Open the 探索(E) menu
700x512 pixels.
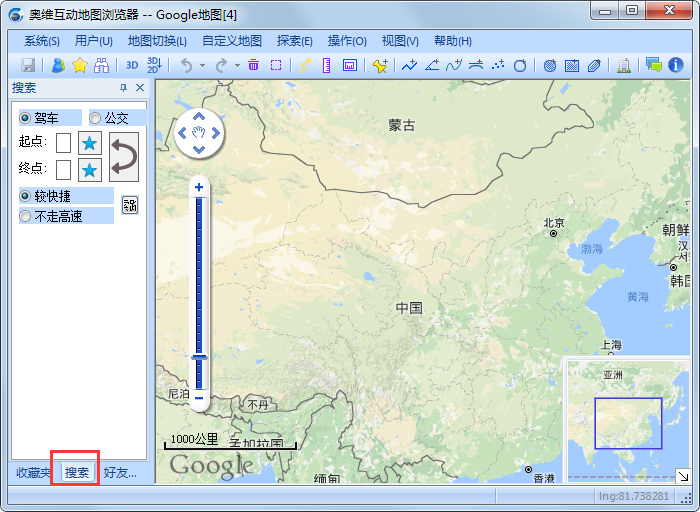click(x=295, y=41)
